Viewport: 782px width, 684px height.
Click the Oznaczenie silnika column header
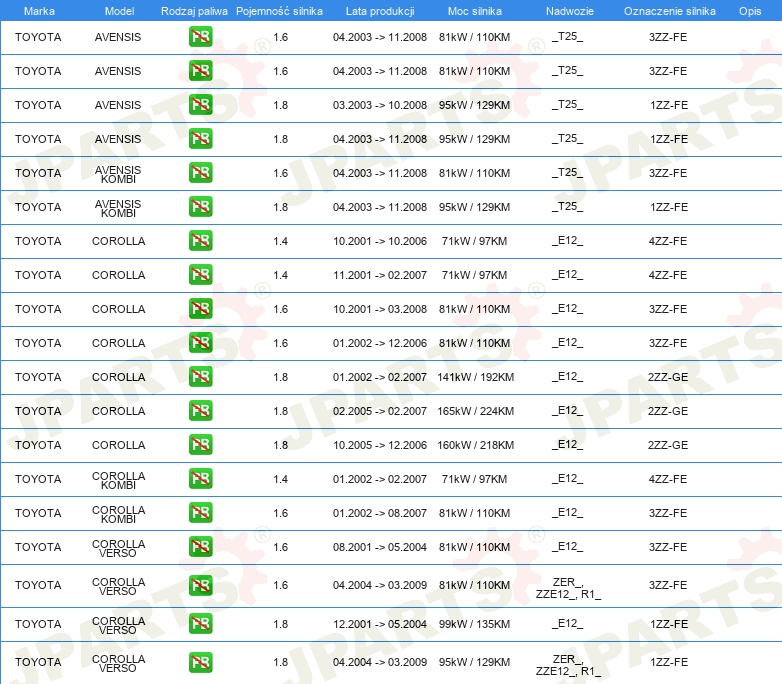coord(670,11)
